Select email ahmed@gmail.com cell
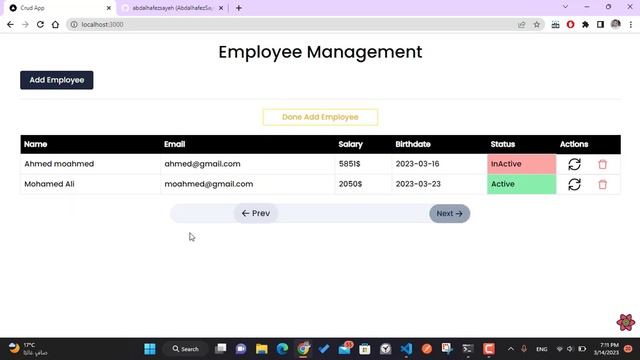640x360 pixels. [247, 164]
